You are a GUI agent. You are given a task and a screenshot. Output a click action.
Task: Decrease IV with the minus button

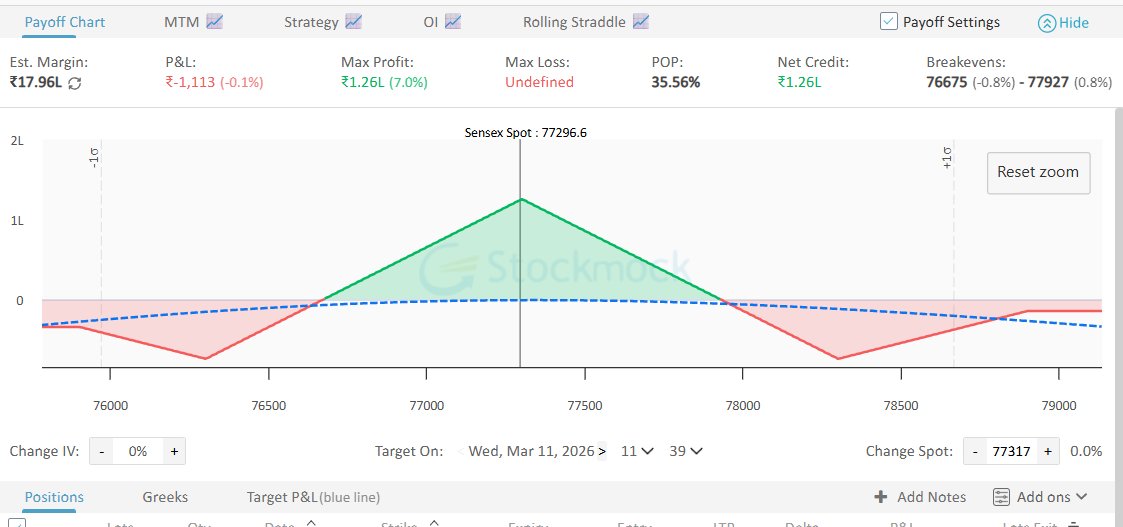click(102, 451)
